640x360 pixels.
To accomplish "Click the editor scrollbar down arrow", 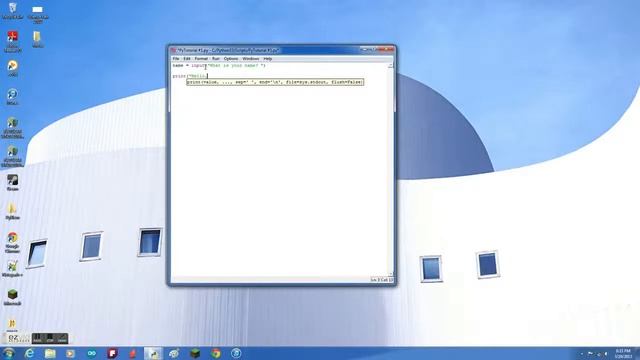I will [391, 274].
